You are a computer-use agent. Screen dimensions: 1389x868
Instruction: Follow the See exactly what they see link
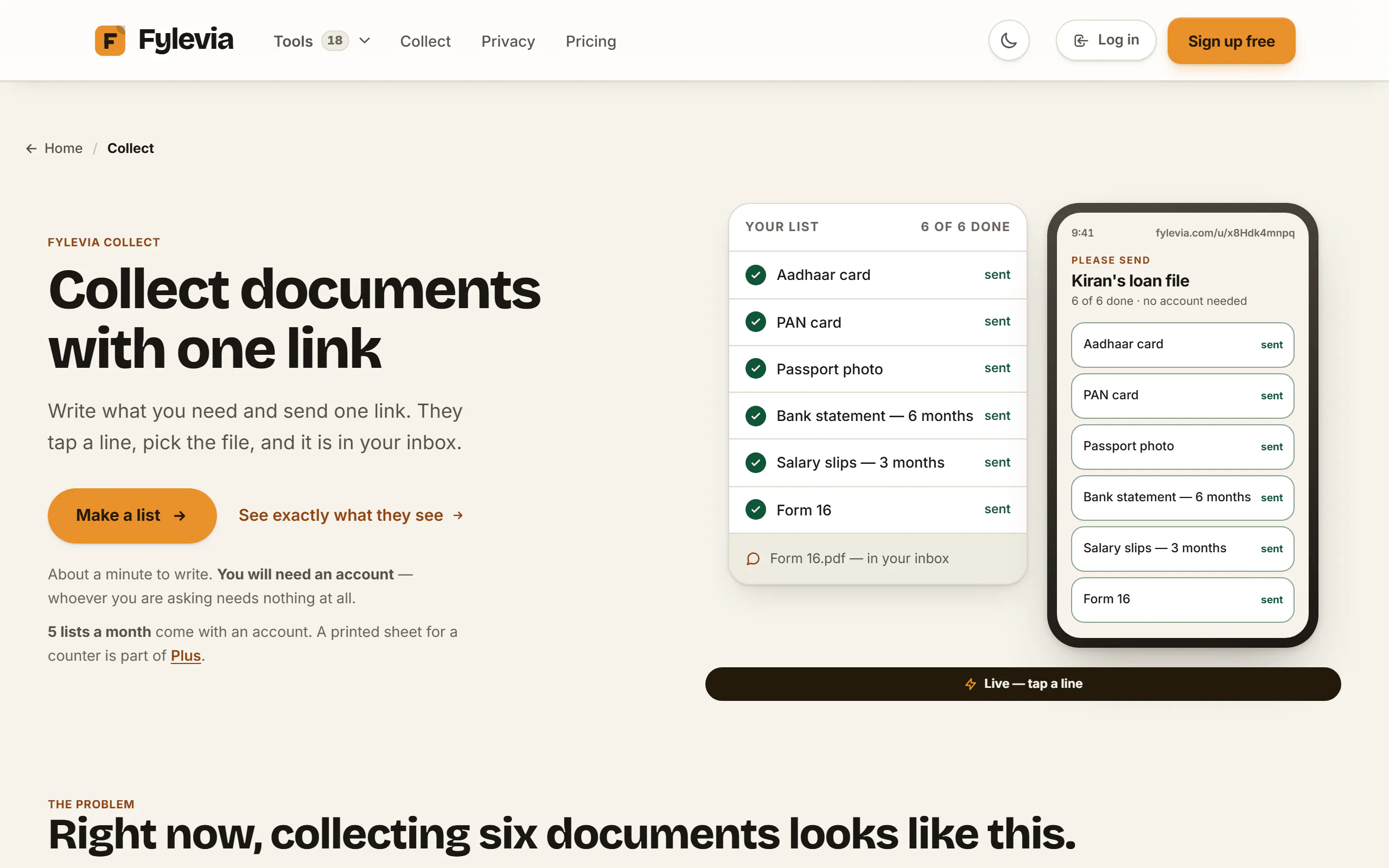351,515
